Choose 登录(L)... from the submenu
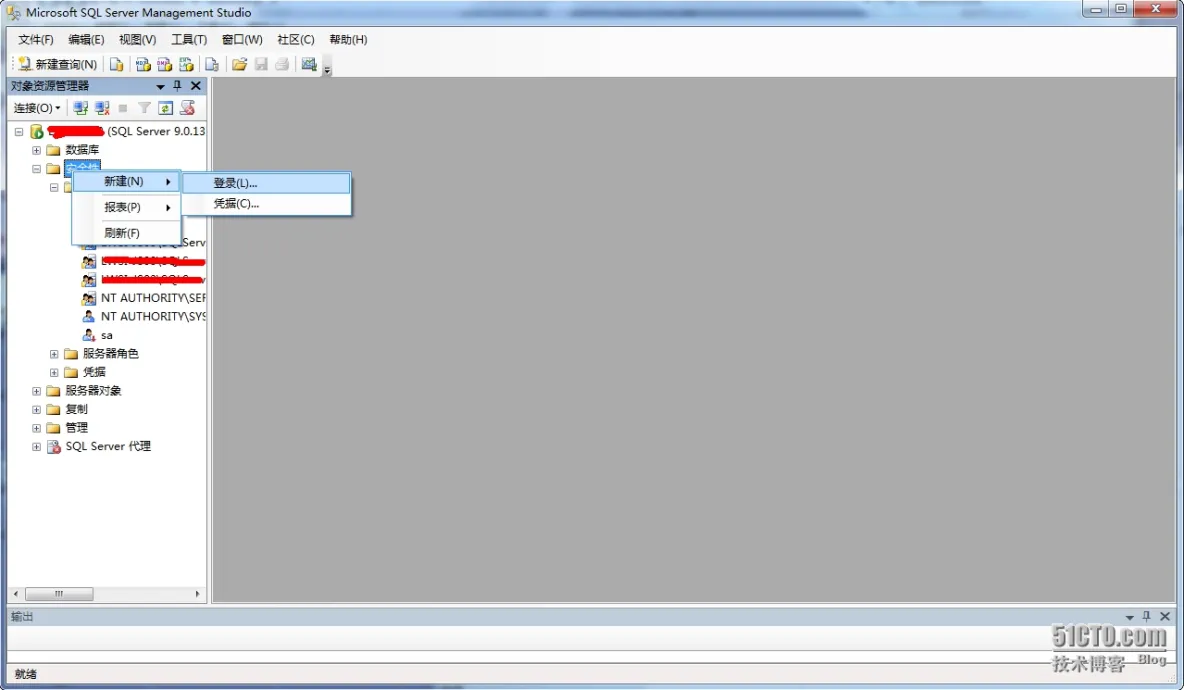The image size is (1184, 690). pyautogui.click(x=267, y=183)
